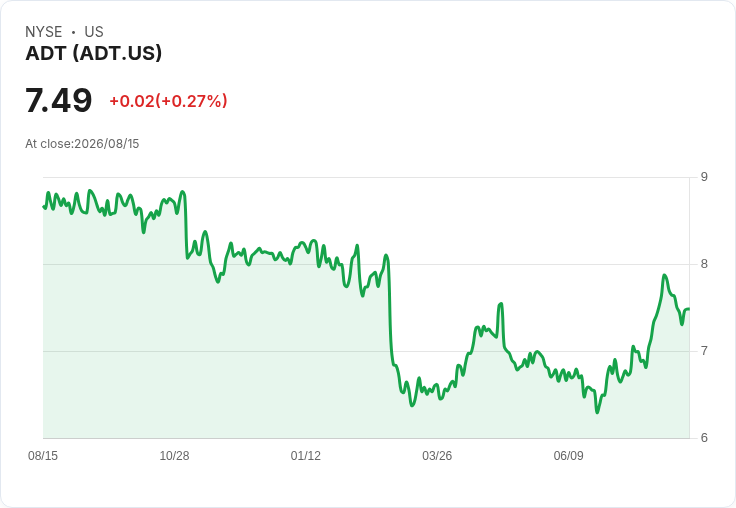Click the 8 y-axis price label
This screenshot has width=736, height=508.
[x=704, y=264]
